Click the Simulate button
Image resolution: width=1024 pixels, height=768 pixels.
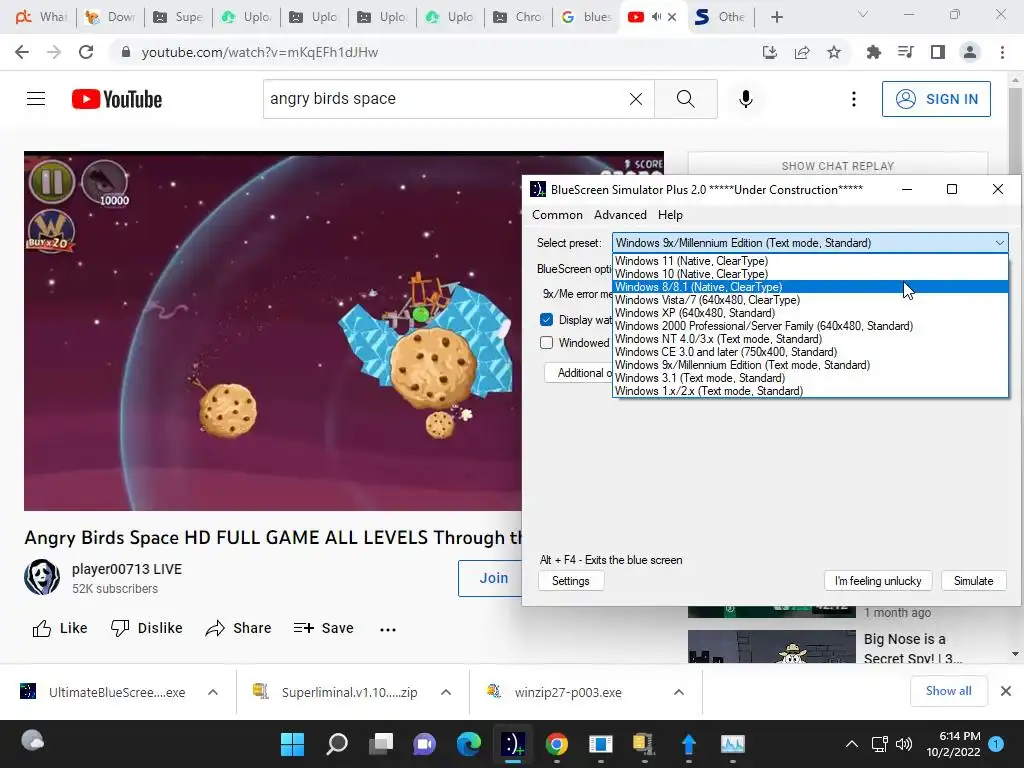[973, 581]
